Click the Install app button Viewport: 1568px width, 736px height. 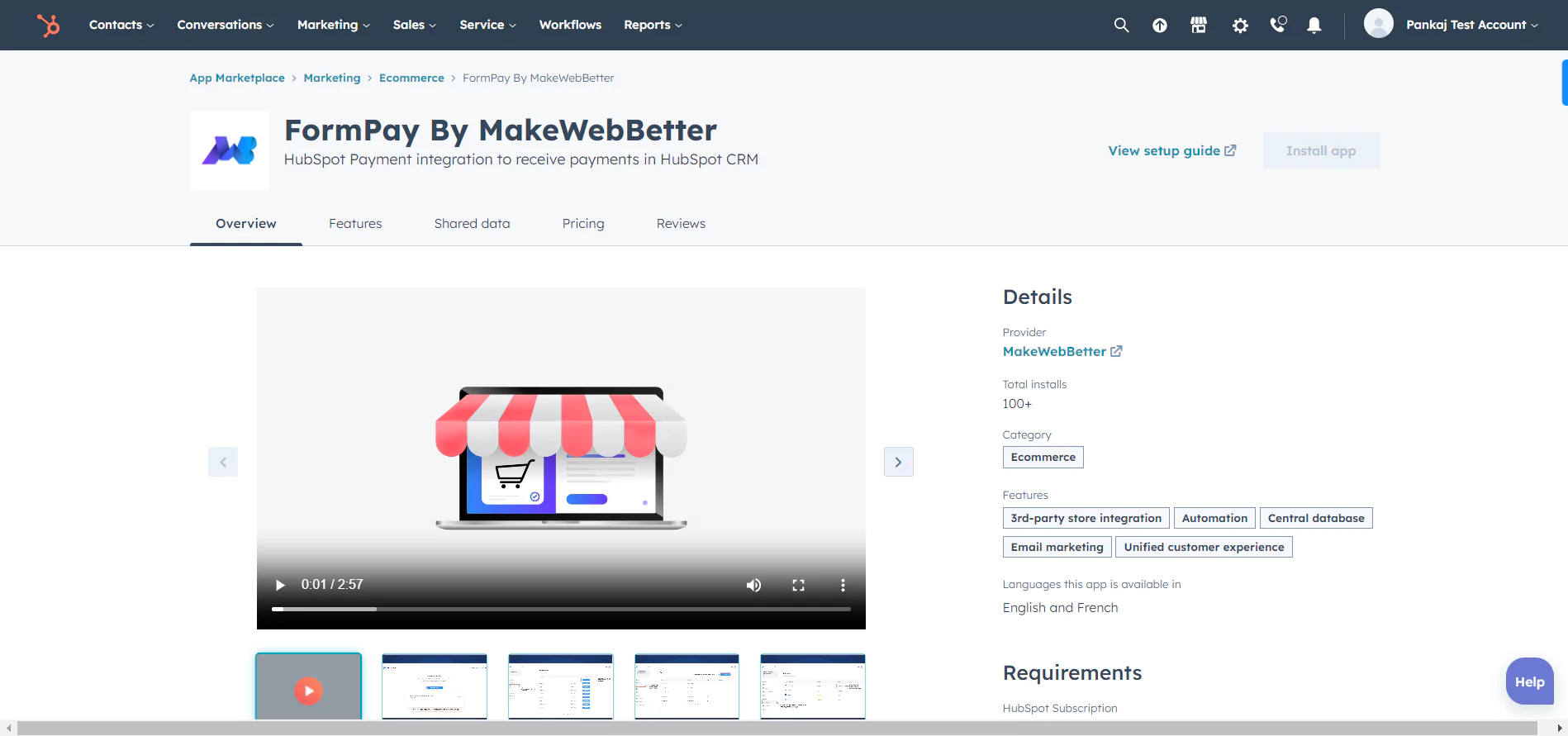[x=1321, y=150]
